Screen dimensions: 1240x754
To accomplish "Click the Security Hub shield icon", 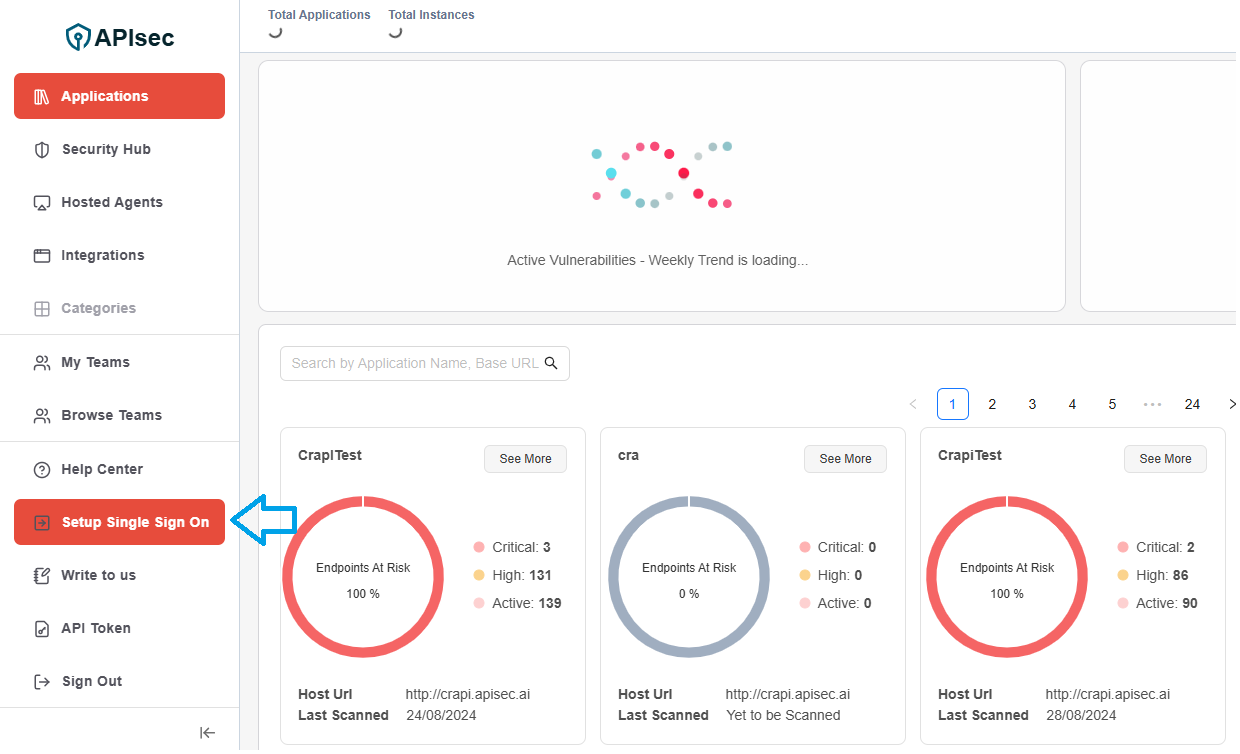I will [42, 150].
